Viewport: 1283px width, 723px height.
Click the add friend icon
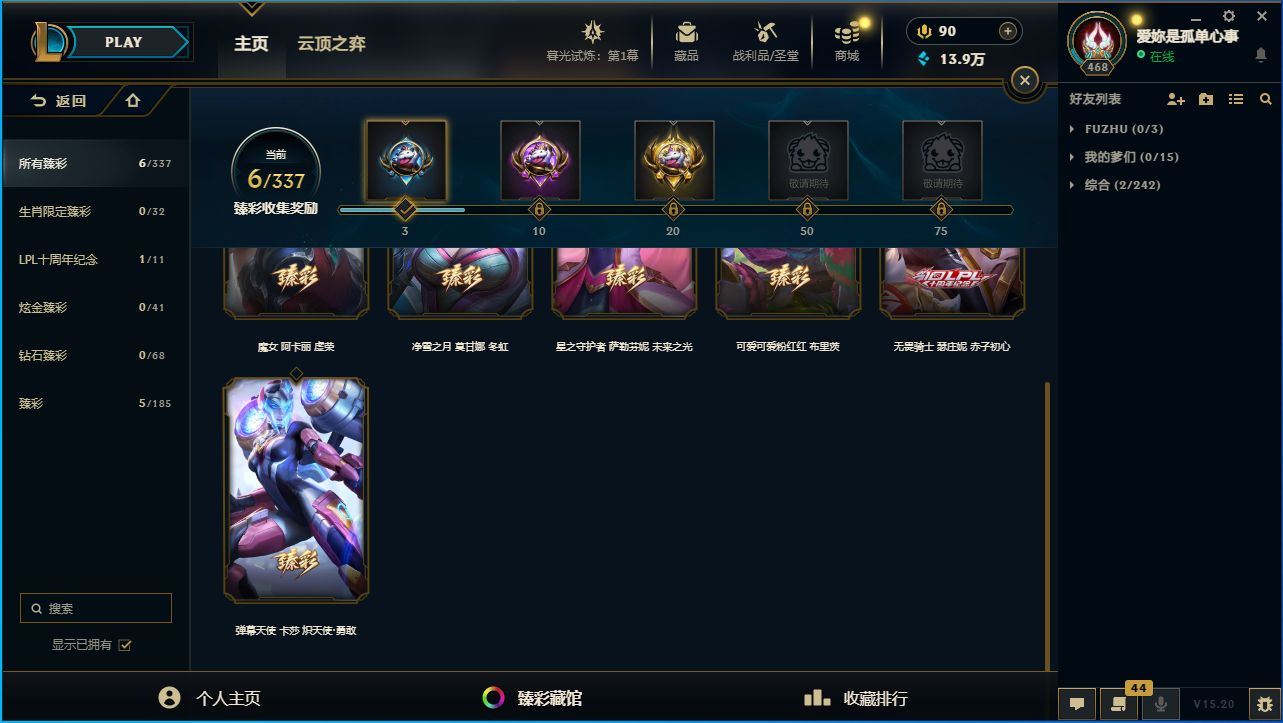1176,99
